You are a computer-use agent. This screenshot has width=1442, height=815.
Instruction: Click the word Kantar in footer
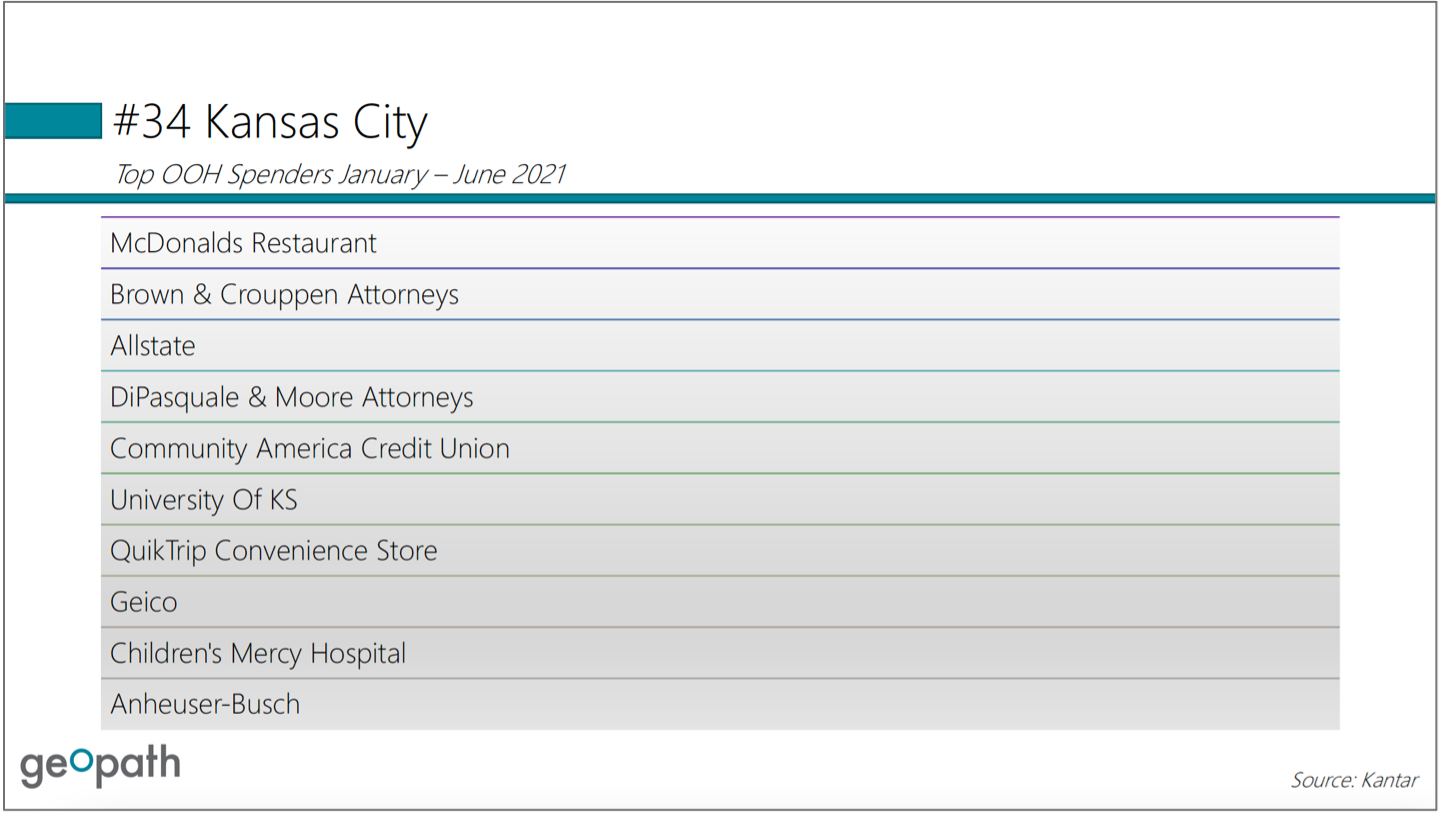[1388, 780]
